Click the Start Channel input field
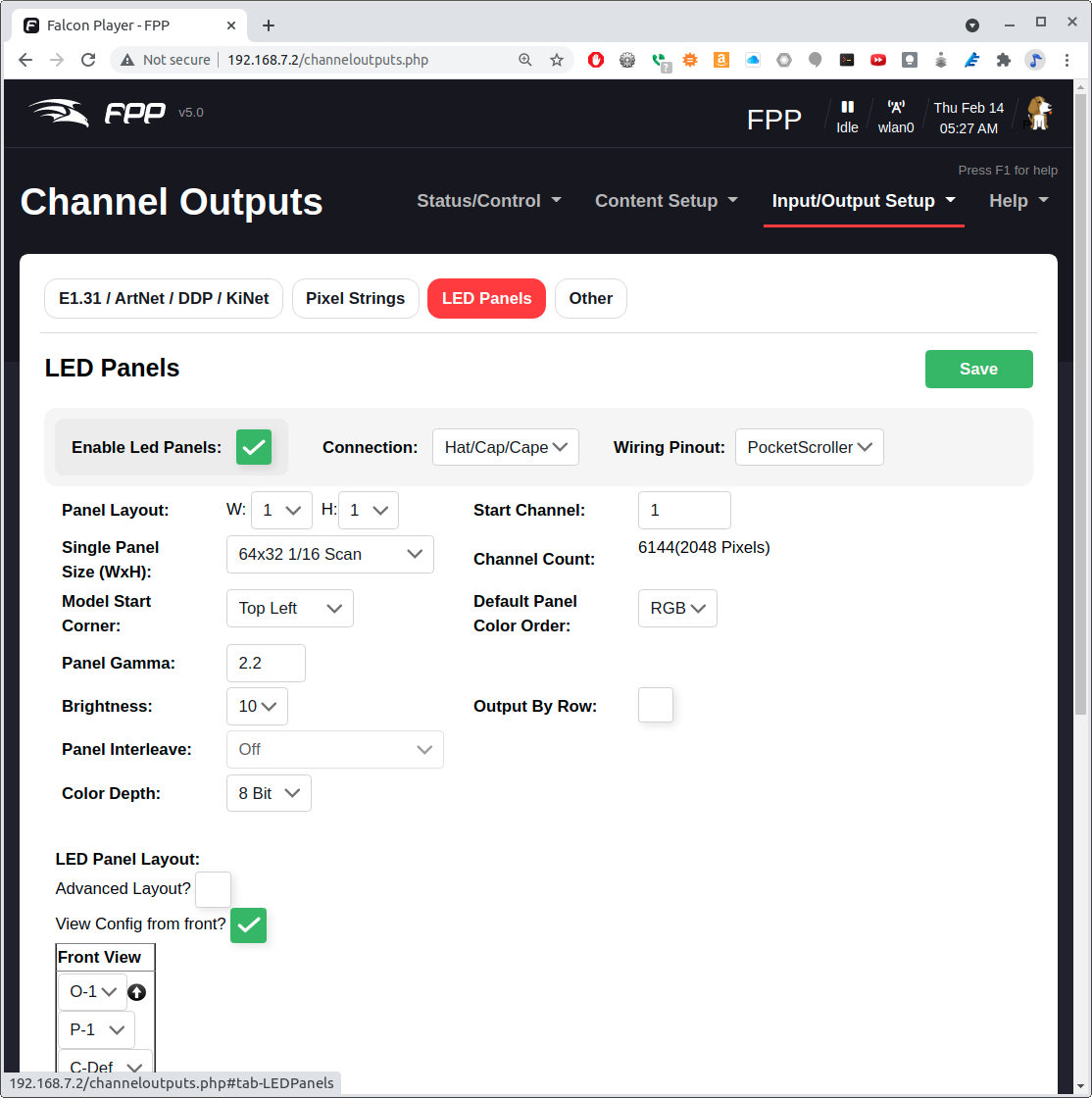1092x1098 pixels. pyautogui.click(x=684, y=510)
